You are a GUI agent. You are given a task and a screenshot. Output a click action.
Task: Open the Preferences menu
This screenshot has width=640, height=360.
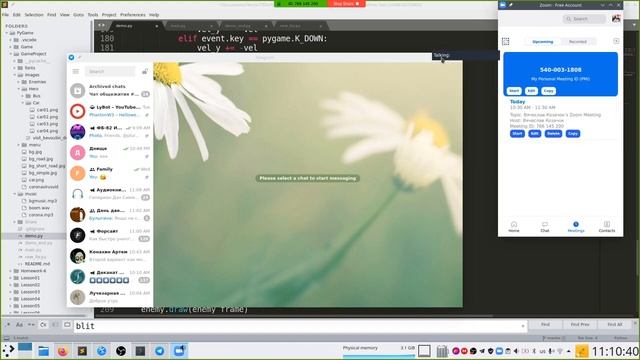[133, 15]
